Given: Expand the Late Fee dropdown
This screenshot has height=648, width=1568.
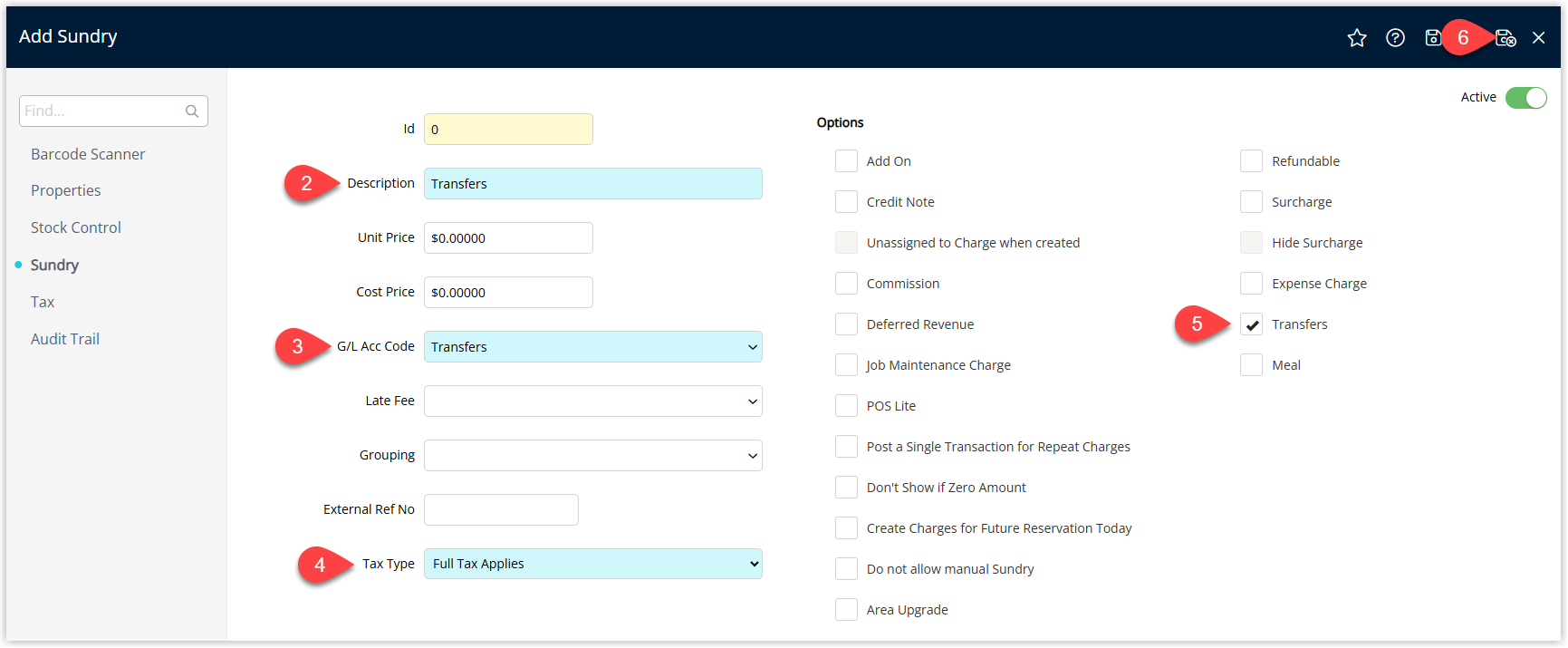Looking at the screenshot, I should point(592,401).
